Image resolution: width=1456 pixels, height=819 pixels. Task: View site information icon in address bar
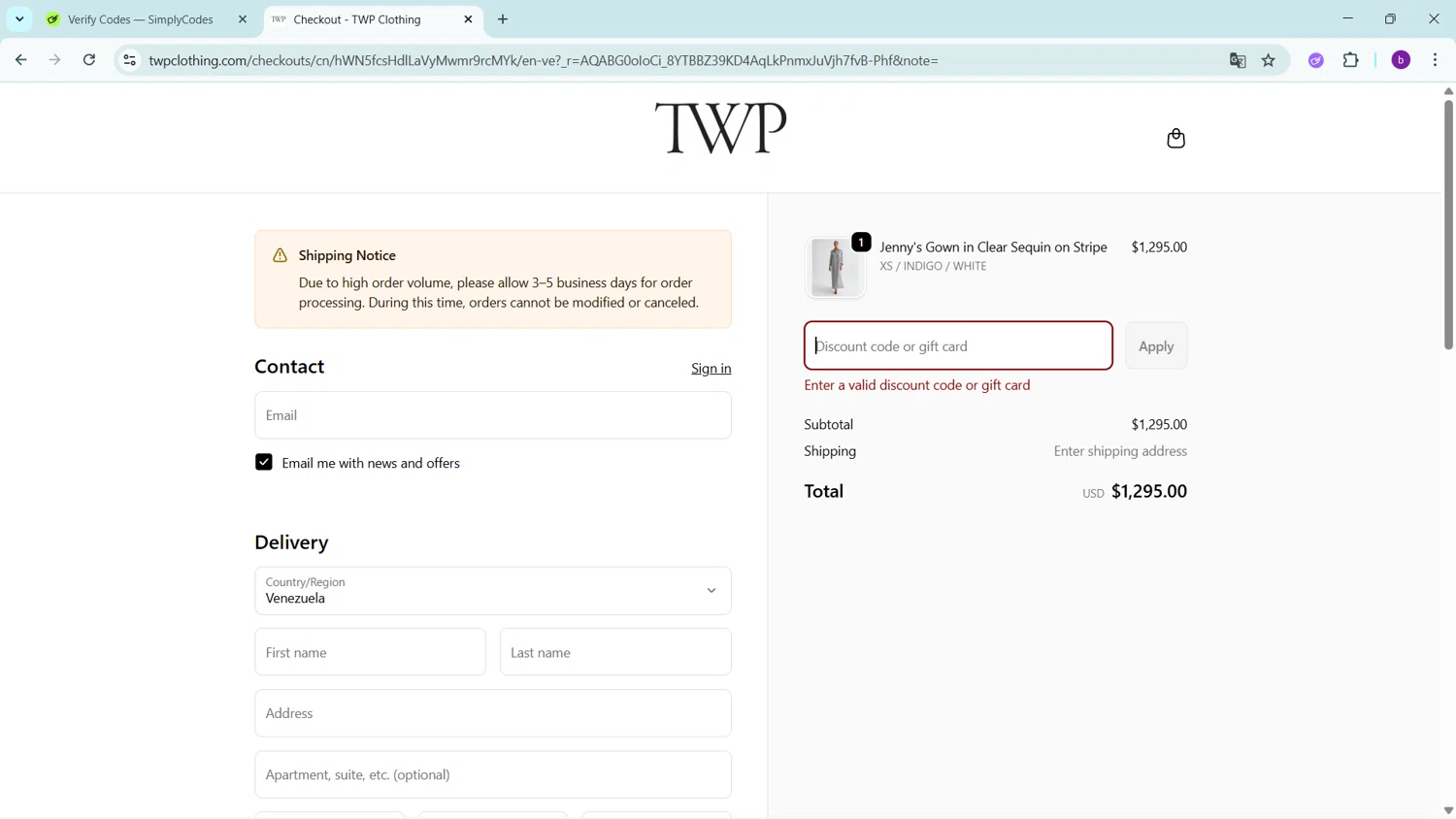tap(129, 60)
